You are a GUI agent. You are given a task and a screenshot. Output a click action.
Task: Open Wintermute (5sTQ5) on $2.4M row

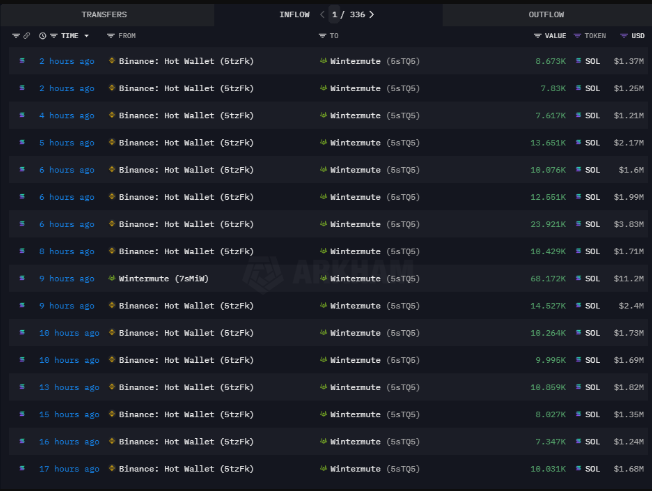click(x=375, y=306)
